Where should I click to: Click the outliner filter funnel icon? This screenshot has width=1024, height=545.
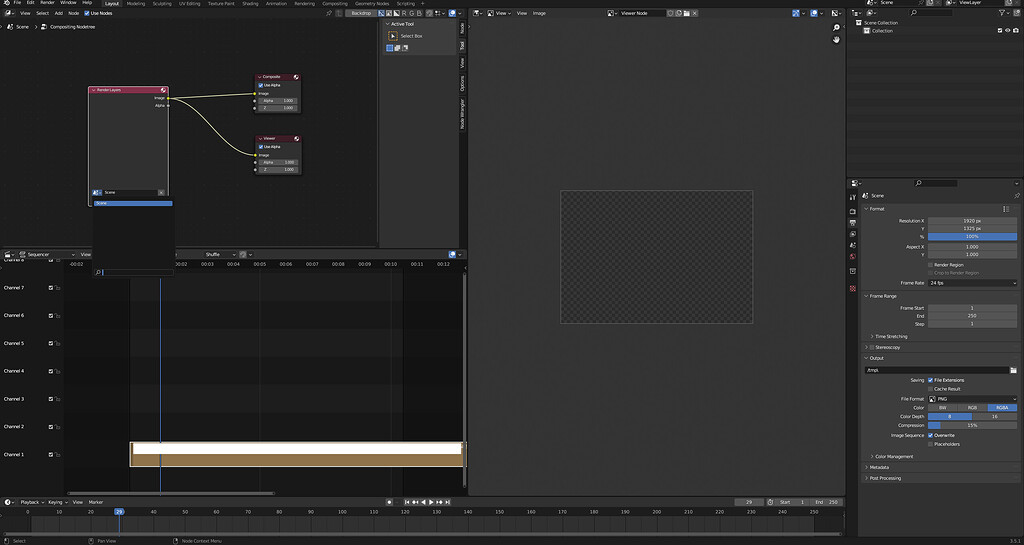1002,13
